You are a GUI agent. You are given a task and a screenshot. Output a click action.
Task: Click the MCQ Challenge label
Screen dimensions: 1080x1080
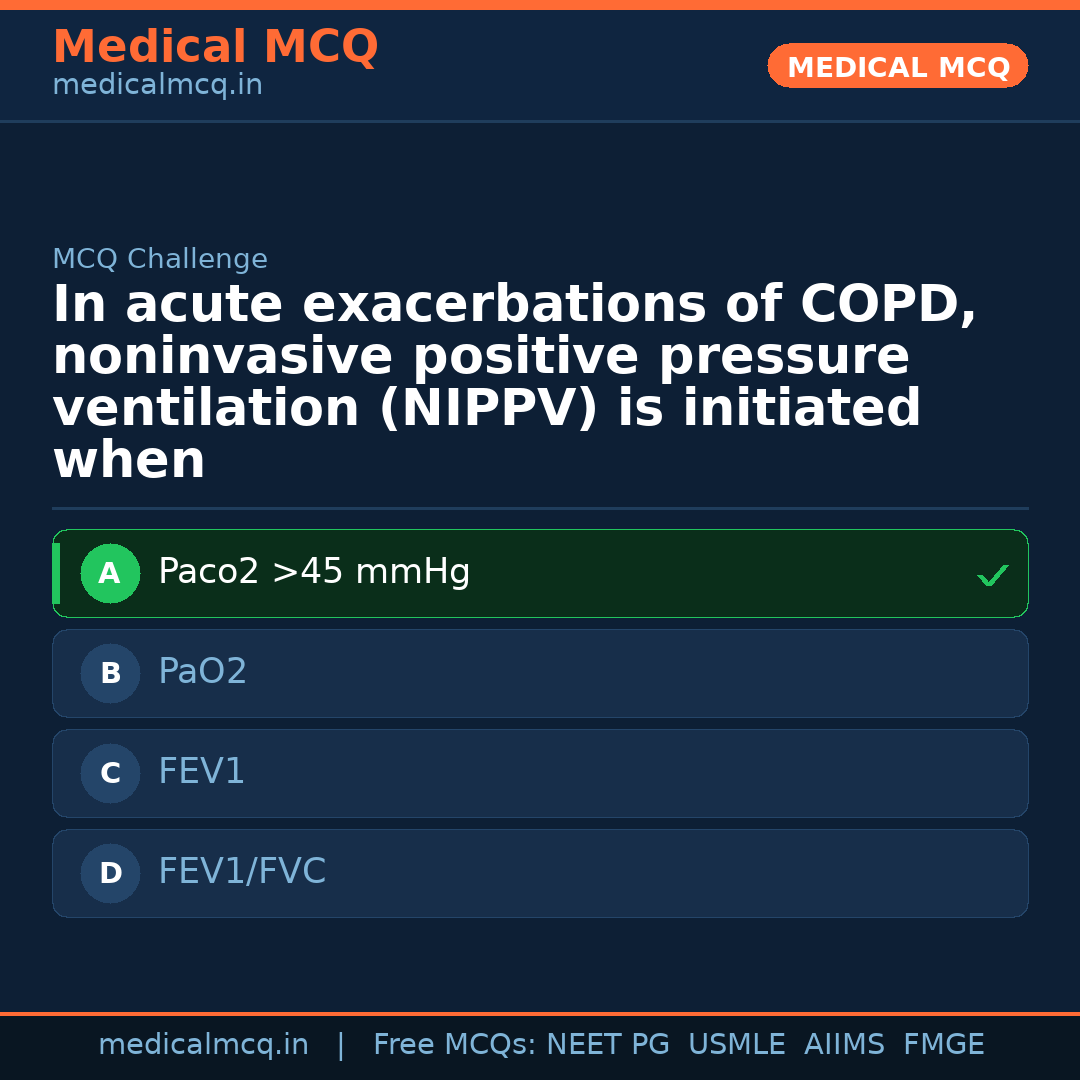tap(160, 260)
